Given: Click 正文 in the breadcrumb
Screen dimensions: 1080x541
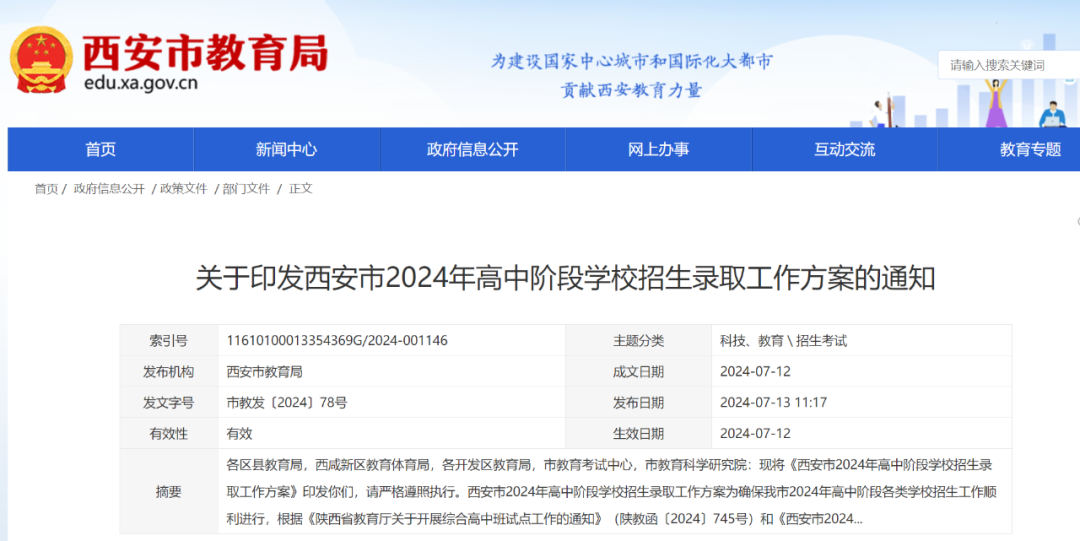Looking at the screenshot, I should tap(300, 189).
